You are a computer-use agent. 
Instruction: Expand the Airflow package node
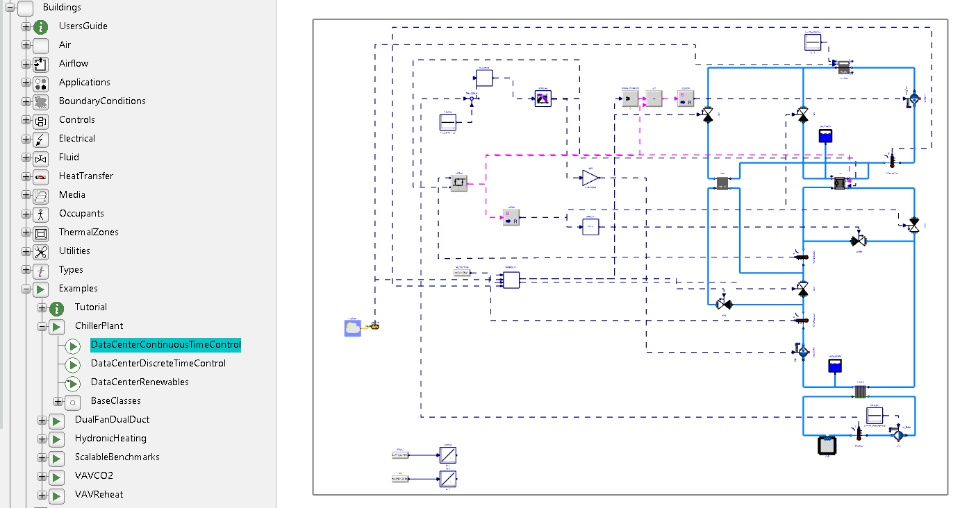pos(26,64)
